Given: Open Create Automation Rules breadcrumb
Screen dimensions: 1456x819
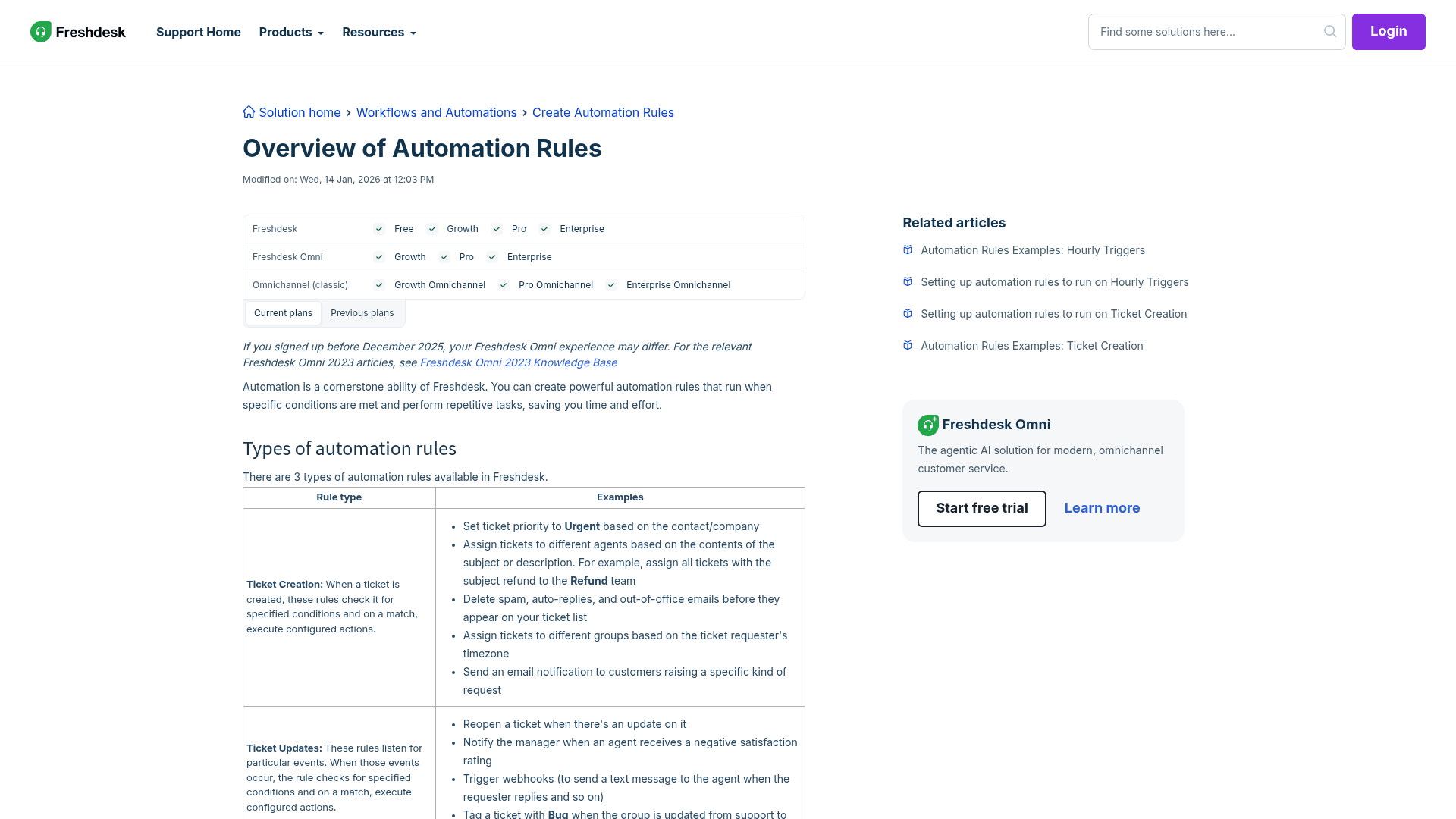Looking at the screenshot, I should [603, 112].
